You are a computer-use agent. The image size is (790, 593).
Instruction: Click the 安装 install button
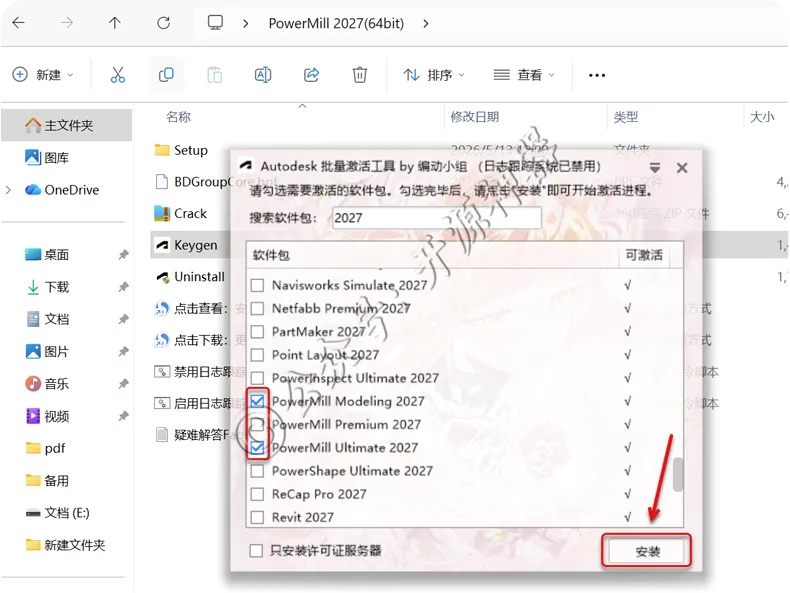click(646, 551)
